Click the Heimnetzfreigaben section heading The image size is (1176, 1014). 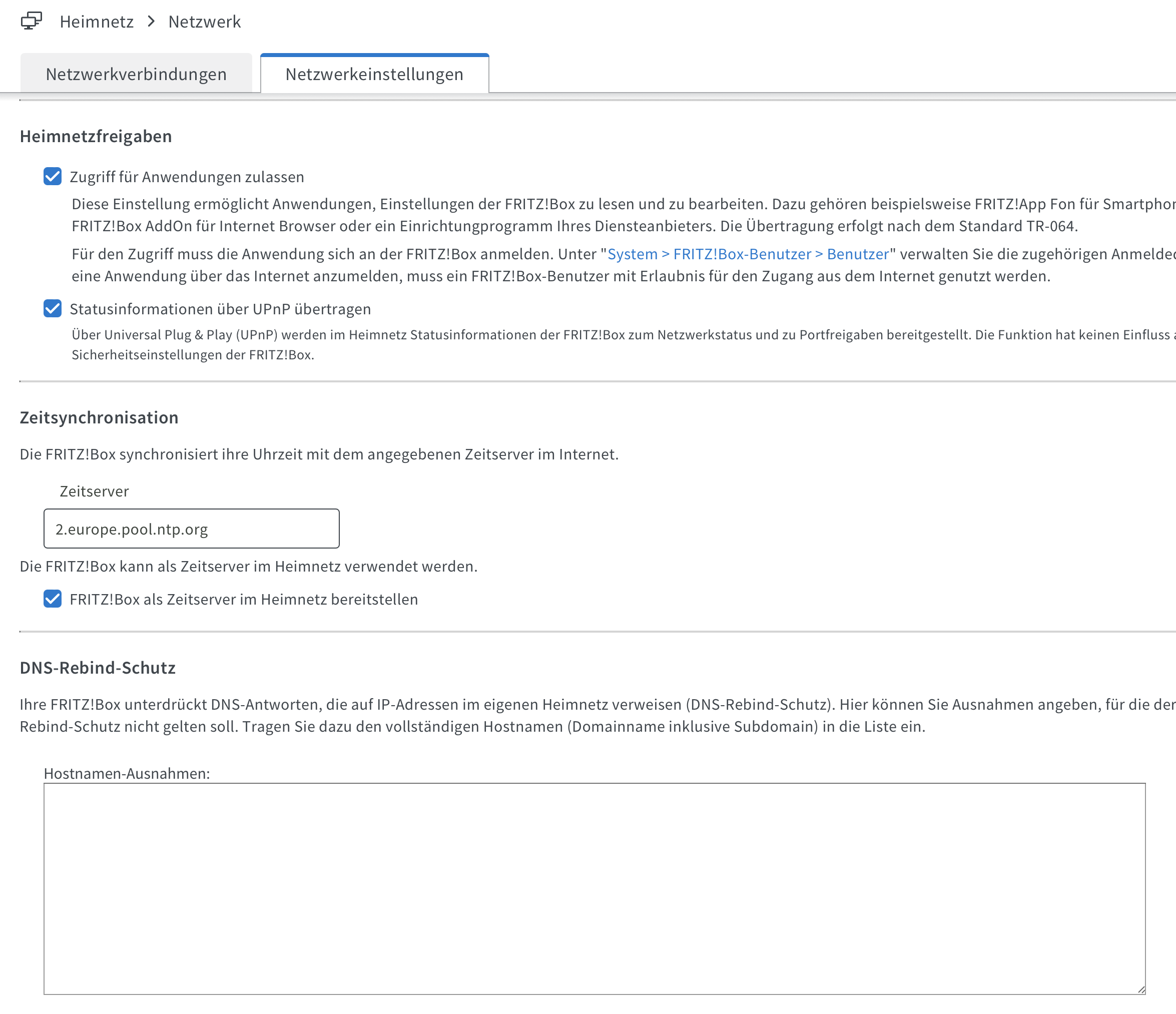[x=96, y=136]
